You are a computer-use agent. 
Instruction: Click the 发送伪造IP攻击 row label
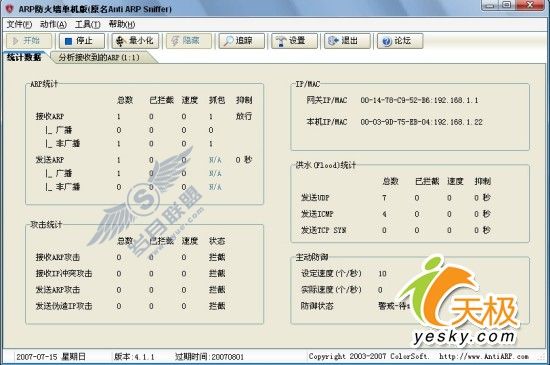click(64, 306)
